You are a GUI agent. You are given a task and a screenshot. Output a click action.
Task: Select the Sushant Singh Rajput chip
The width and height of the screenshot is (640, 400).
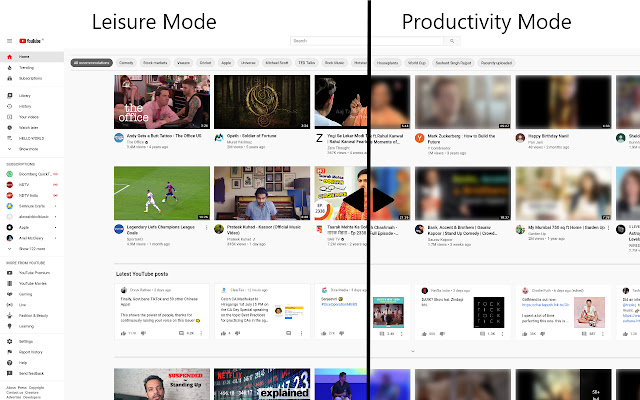point(453,63)
